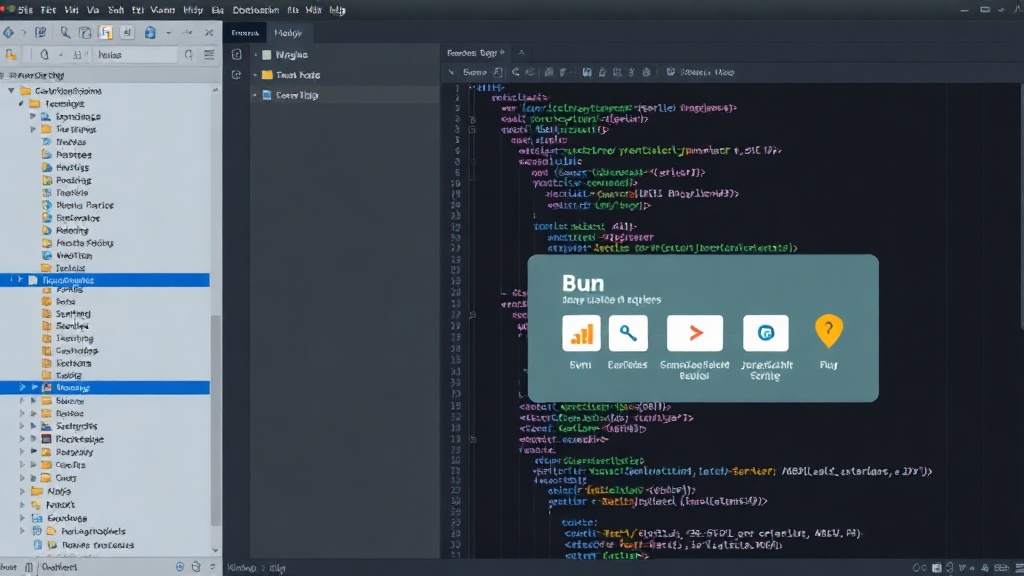This screenshot has width=1024, height=576.
Task: Click the rightmost text label in editor toolbar
Action: pyautogui.click(x=707, y=72)
